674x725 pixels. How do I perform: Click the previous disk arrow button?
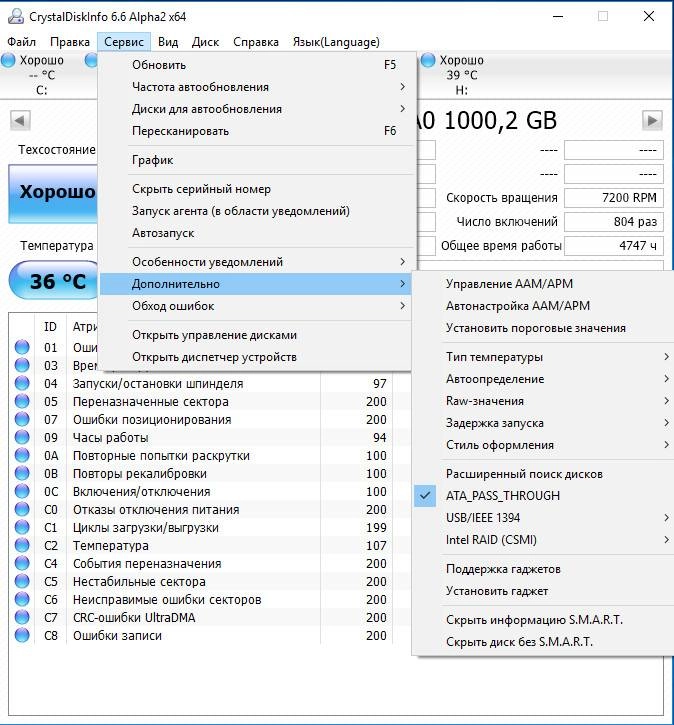pyautogui.click(x=20, y=121)
